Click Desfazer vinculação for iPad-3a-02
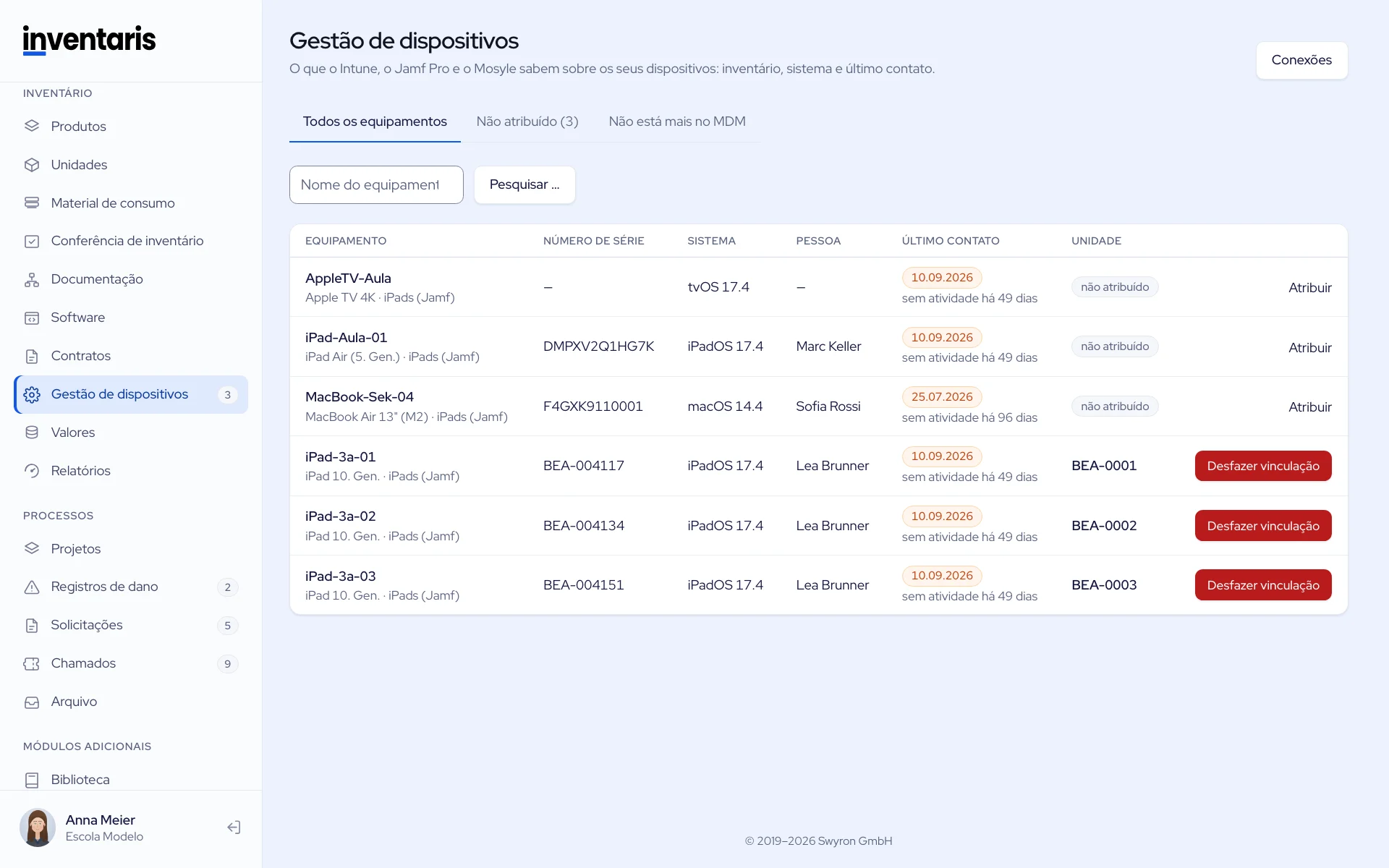 point(1263,526)
